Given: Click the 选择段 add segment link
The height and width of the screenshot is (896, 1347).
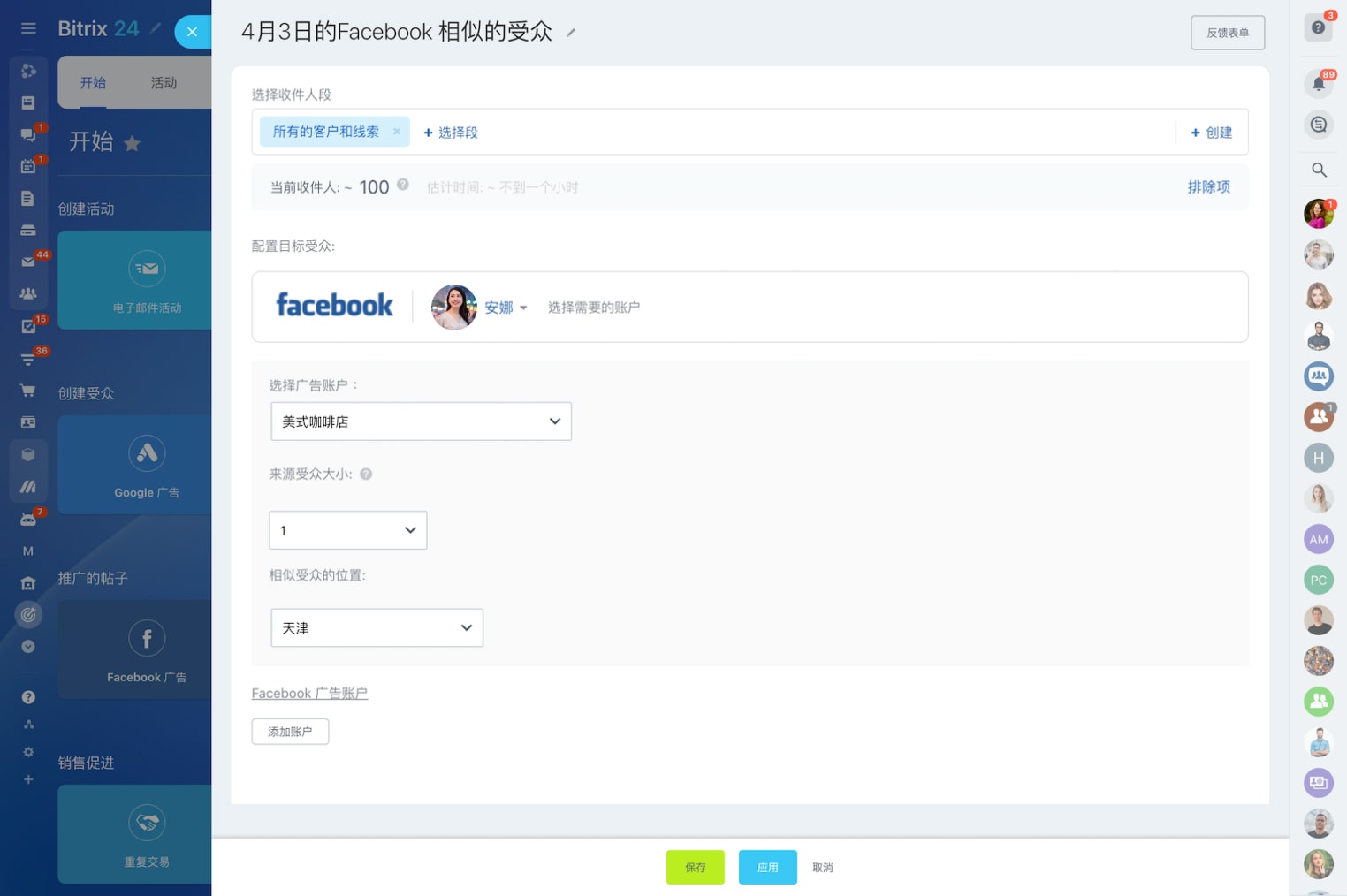Looking at the screenshot, I should (x=451, y=133).
